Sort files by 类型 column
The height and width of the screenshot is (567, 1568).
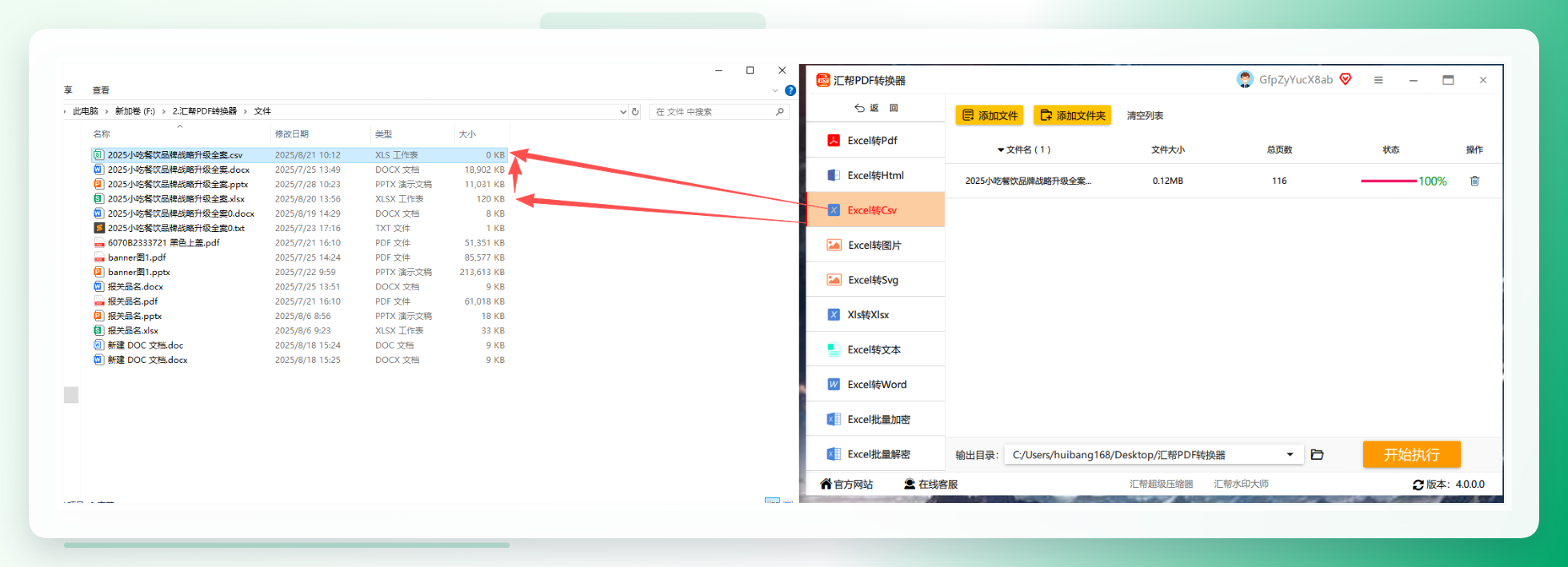[384, 134]
